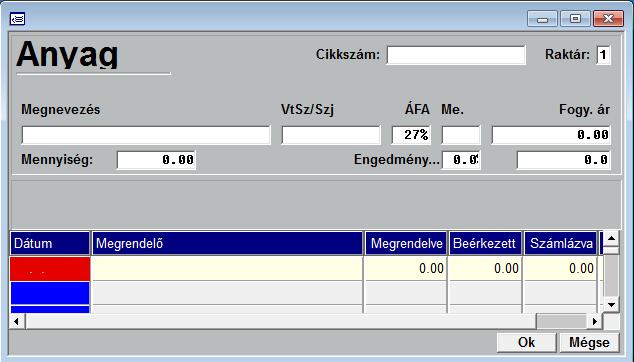Activate the VtSz/Szj input field
634x362 pixels.
[x=331, y=135]
